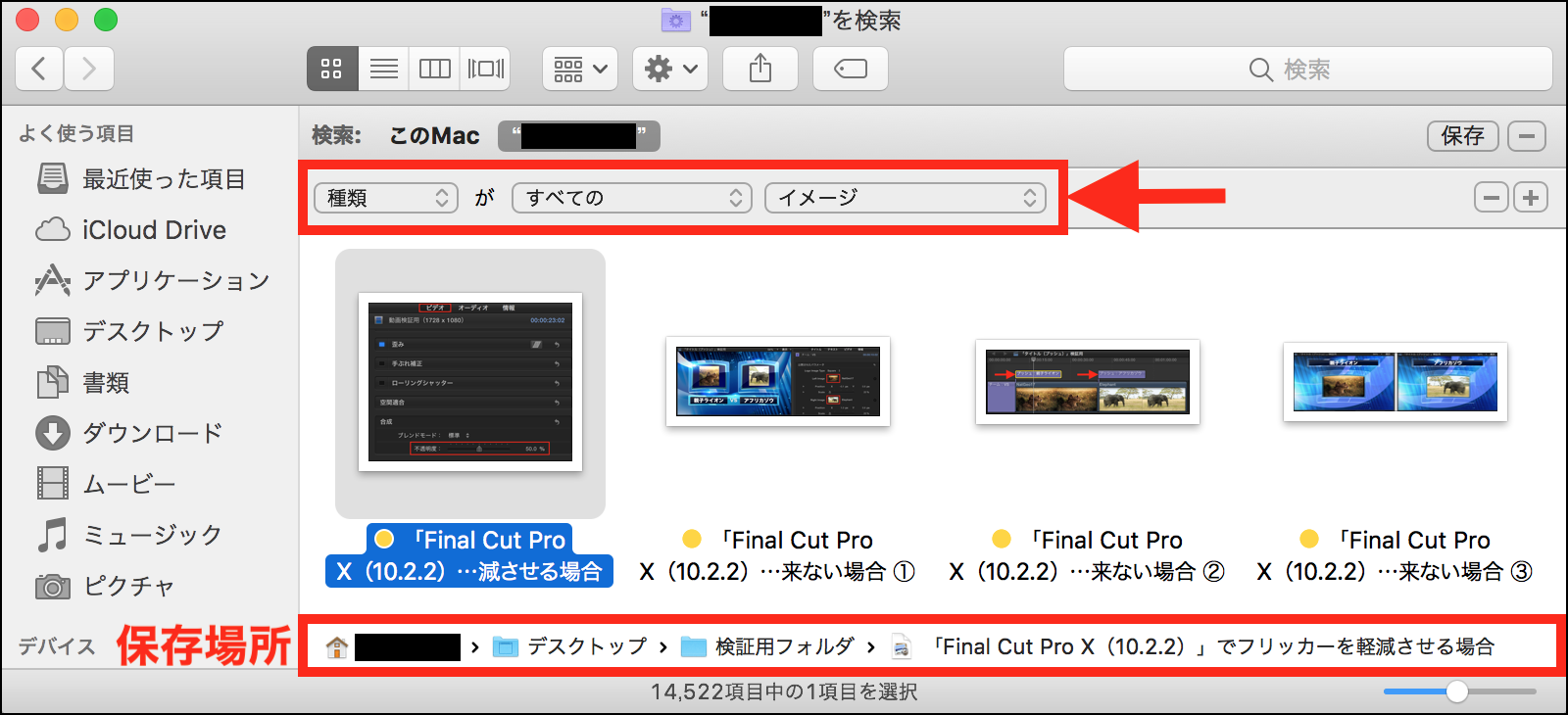Click the ダウンロード arrow icon
The width and height of the screenshot is (1568, 715).
pyautogui.click(x=53, y=433)
